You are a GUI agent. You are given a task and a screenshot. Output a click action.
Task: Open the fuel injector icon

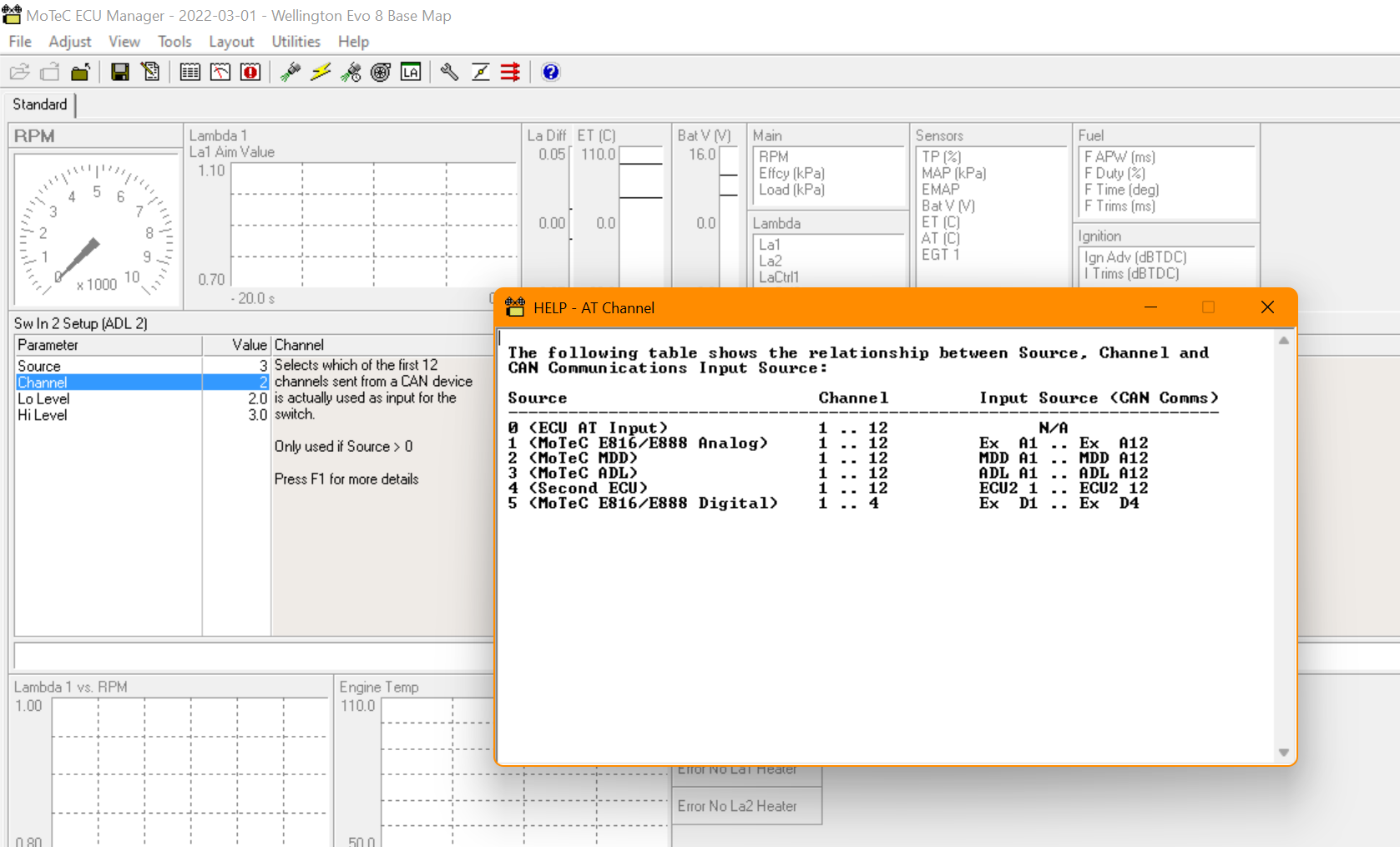(291, 72)
